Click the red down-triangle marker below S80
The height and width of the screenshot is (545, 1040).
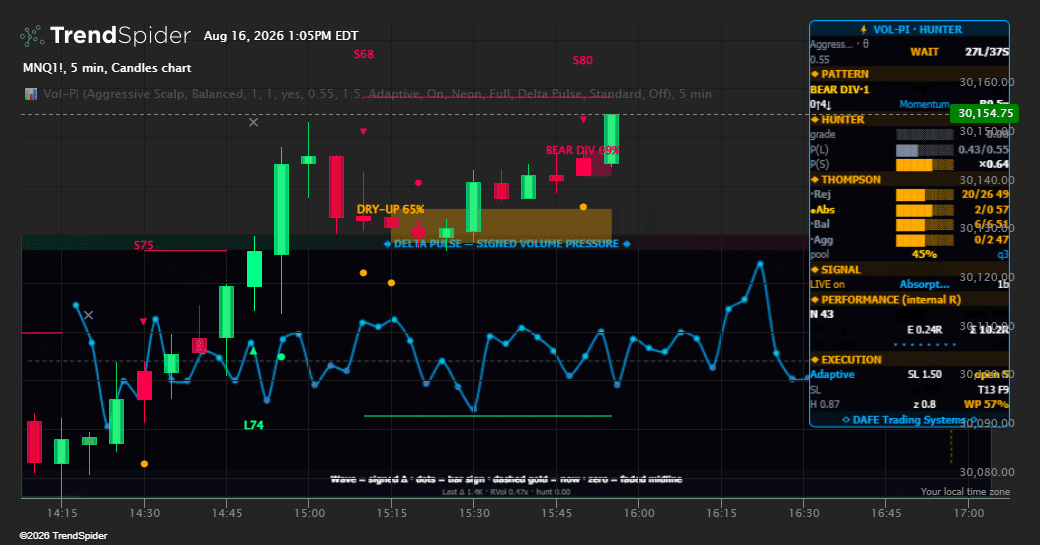coord(583,120)
